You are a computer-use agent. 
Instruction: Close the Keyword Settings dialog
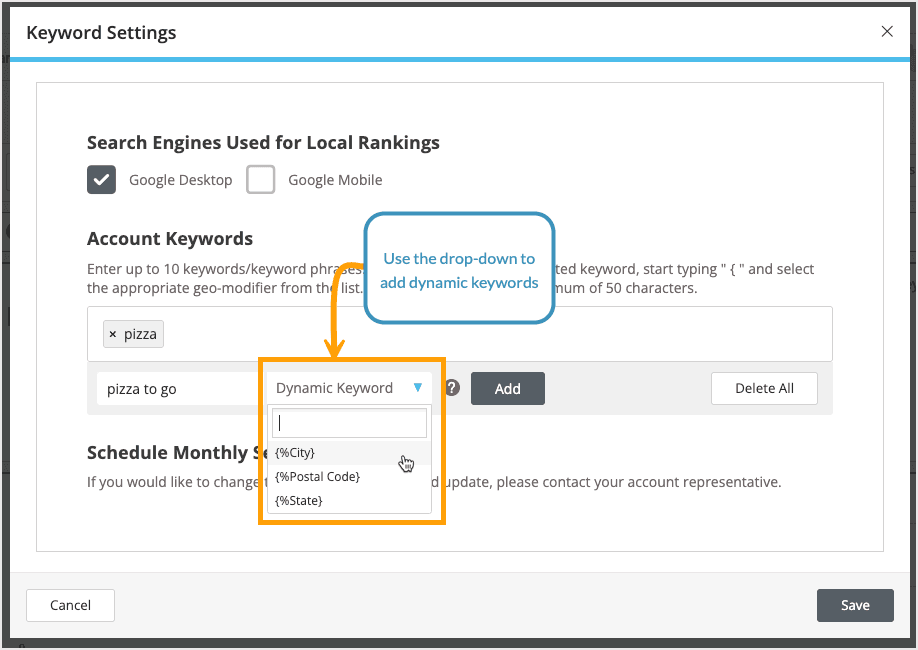(x=887, y=31)
